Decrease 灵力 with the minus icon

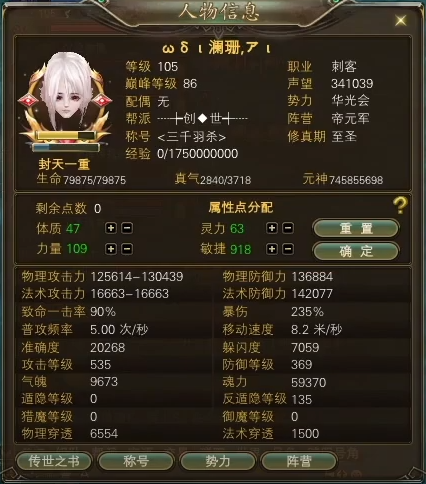(288, 228)
